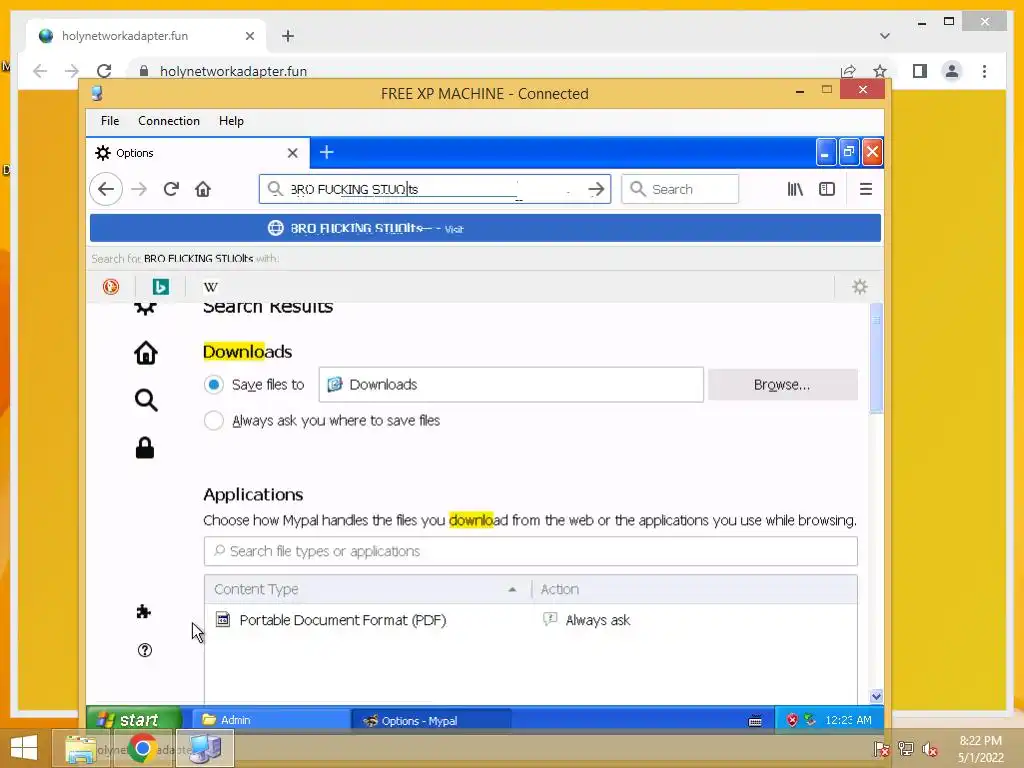Image resolution: width=1024 pixels, height=768 pixels.
Task: Open new tab in Mypal
Action: [x=327, y=152]
